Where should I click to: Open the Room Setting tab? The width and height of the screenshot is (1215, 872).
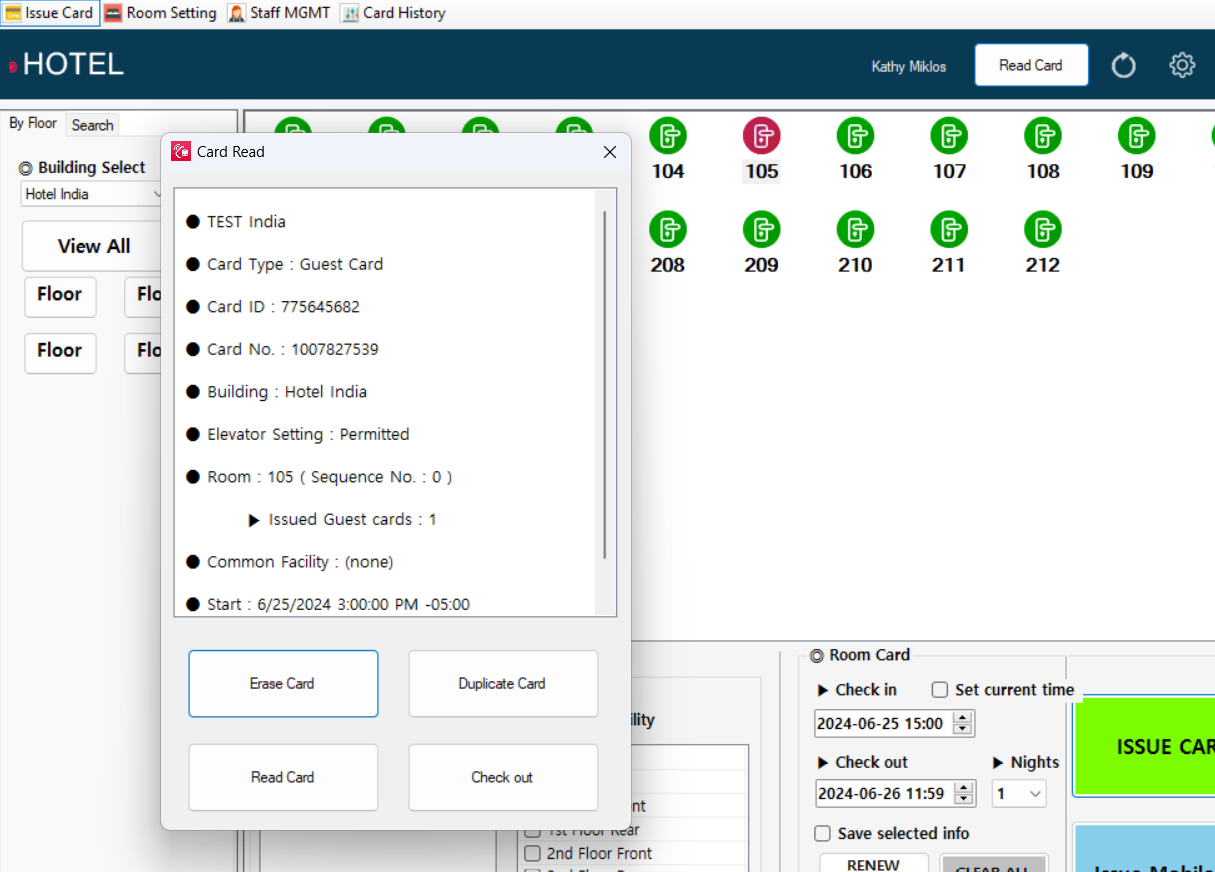(160, 13)
